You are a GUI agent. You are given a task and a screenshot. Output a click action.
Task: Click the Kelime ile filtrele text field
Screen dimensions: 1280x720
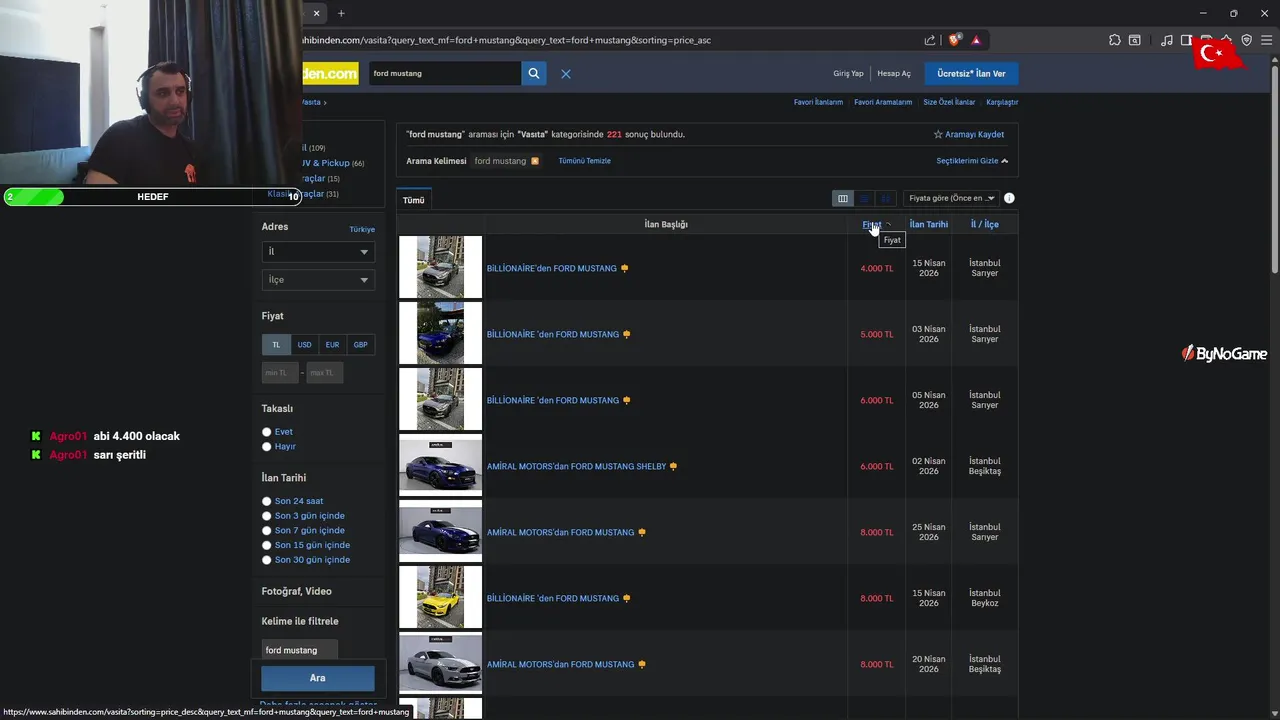[300, 650]
